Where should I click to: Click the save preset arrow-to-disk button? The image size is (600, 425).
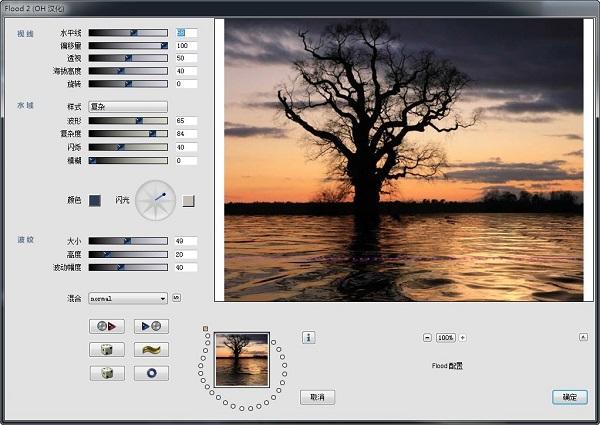click(151, 326)
